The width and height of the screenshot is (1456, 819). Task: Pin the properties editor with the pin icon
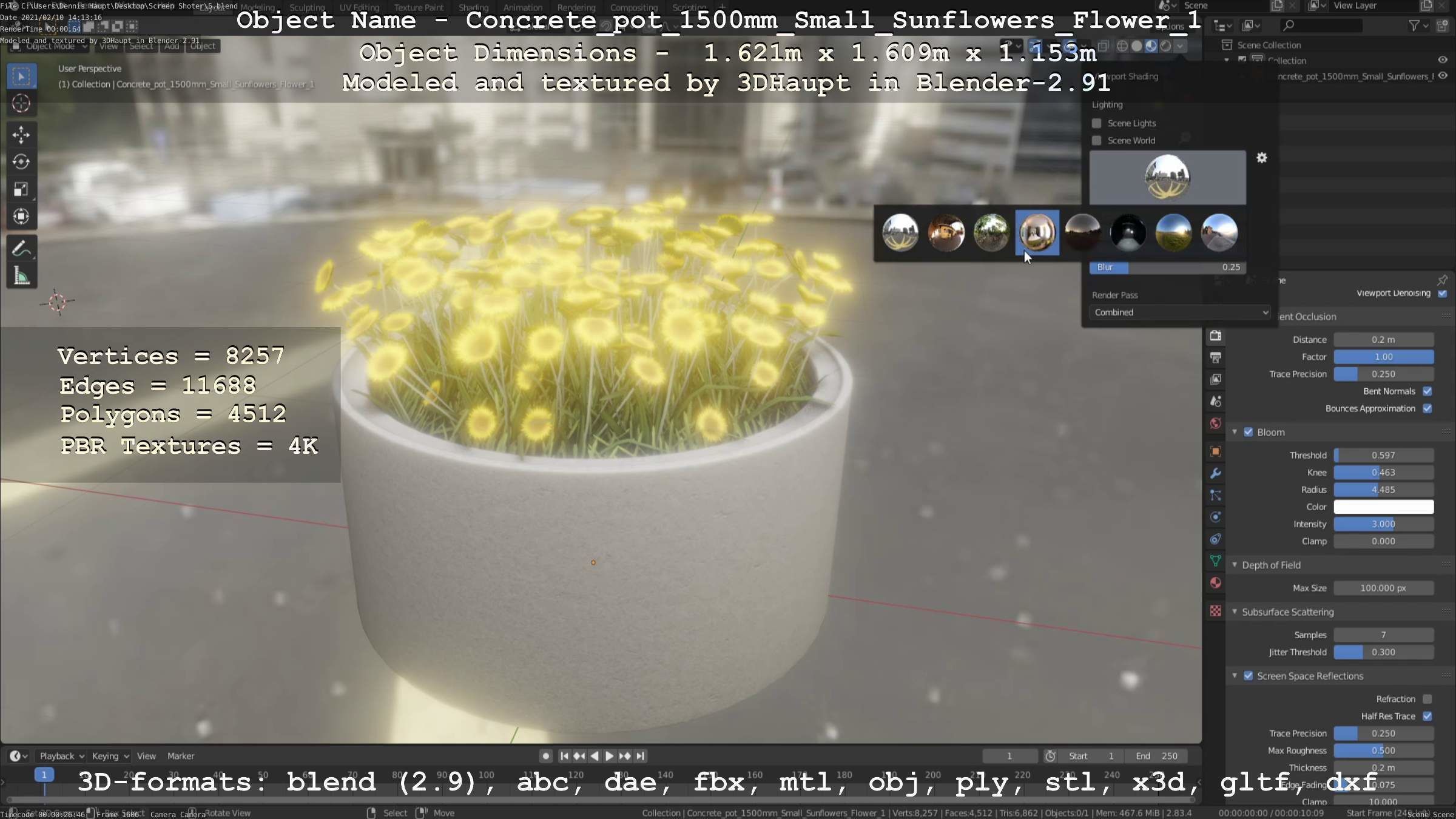pyautogui.click(x=1442, y=280)
